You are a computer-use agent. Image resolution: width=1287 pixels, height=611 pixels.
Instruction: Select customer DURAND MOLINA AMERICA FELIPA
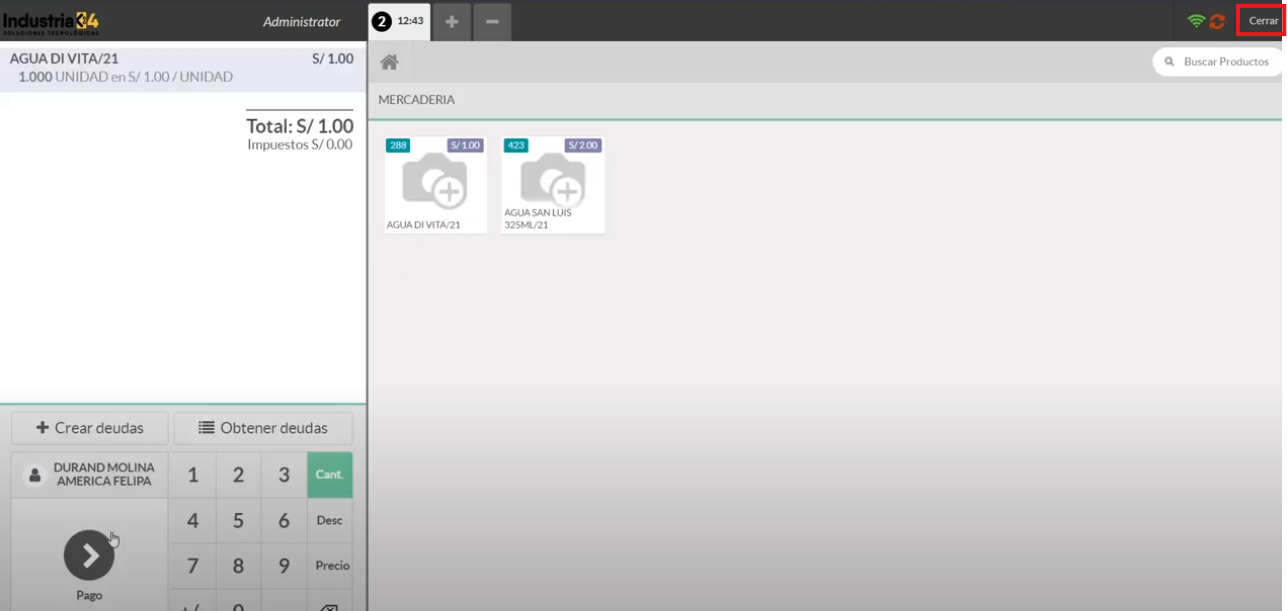90,475
